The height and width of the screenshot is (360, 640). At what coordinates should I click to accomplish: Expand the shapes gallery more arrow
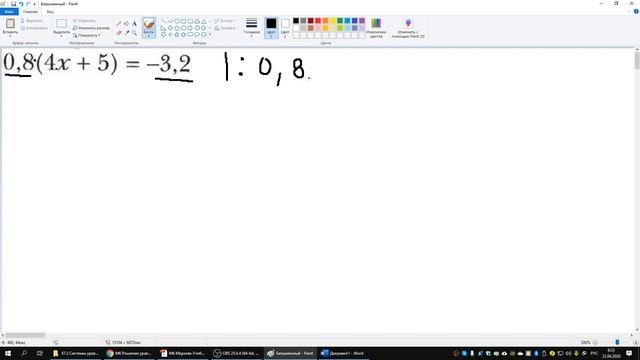210,34
